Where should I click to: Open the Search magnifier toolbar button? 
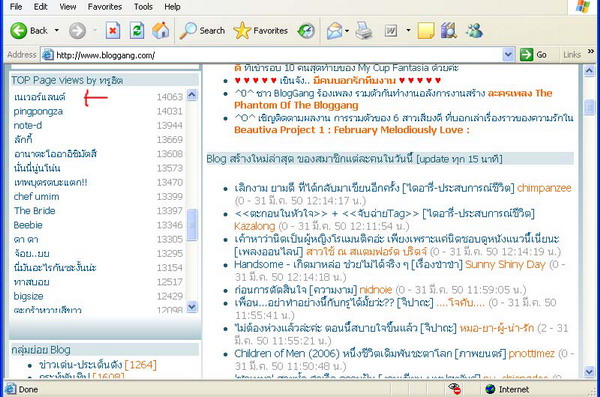click(202, 31)
